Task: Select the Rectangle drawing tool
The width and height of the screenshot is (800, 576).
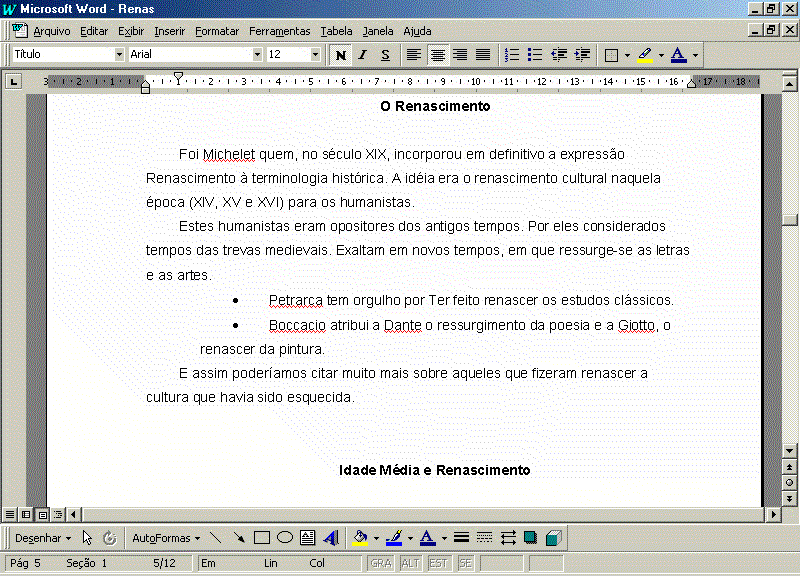Action: point(262,538)
